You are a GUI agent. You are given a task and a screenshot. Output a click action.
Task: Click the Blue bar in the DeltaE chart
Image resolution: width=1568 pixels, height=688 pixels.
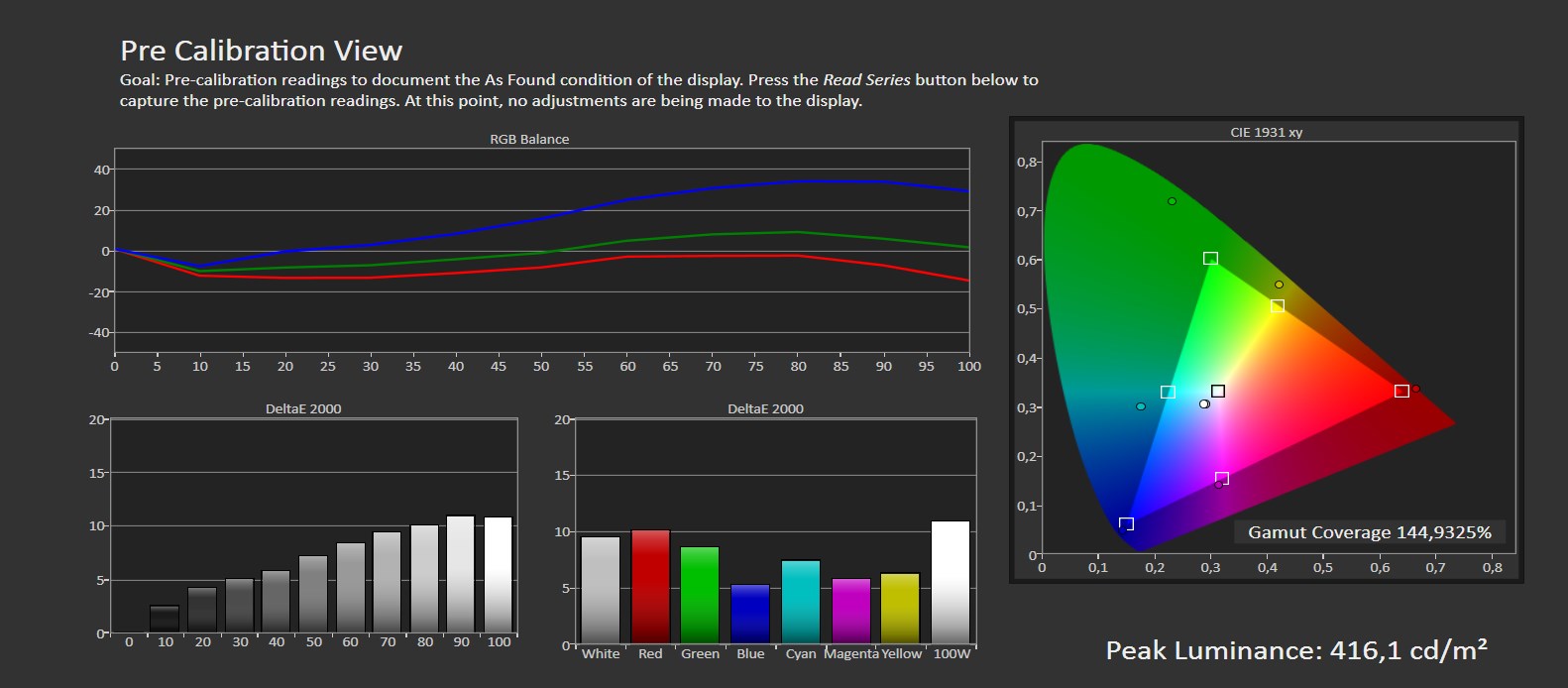pyautogui.click(x=750, y=614)
